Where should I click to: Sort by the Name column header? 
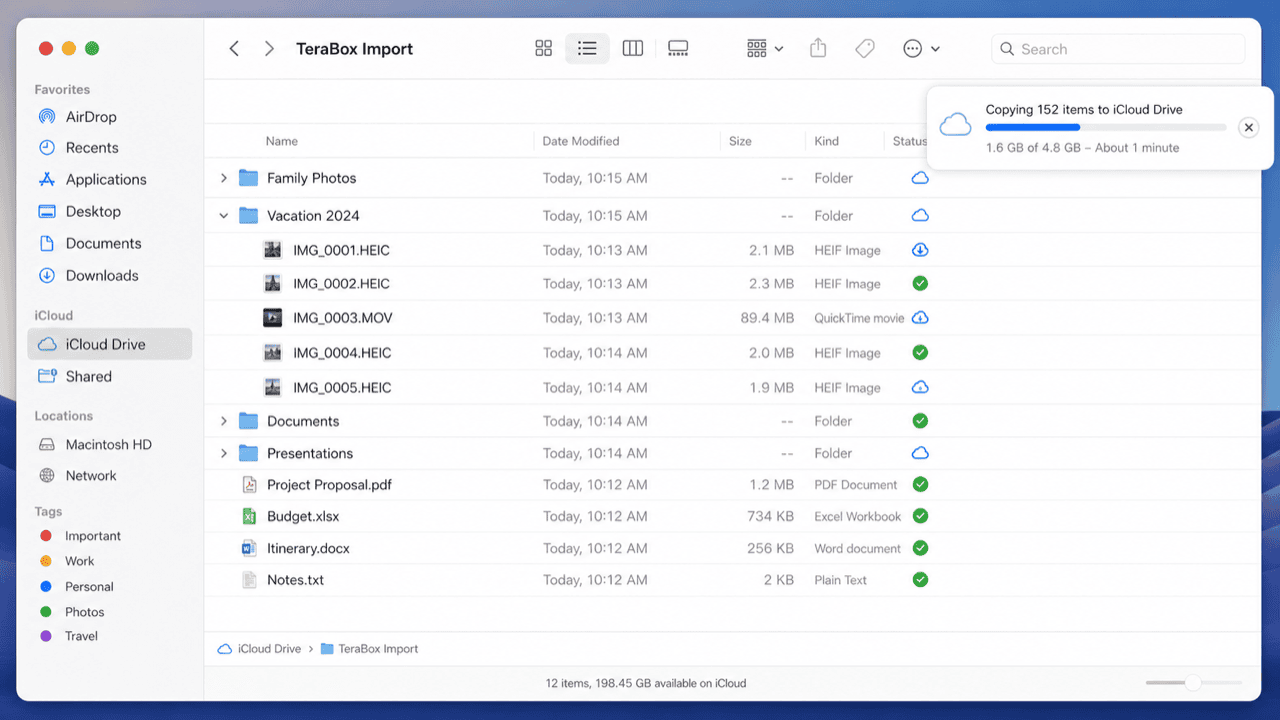[282, 141]
